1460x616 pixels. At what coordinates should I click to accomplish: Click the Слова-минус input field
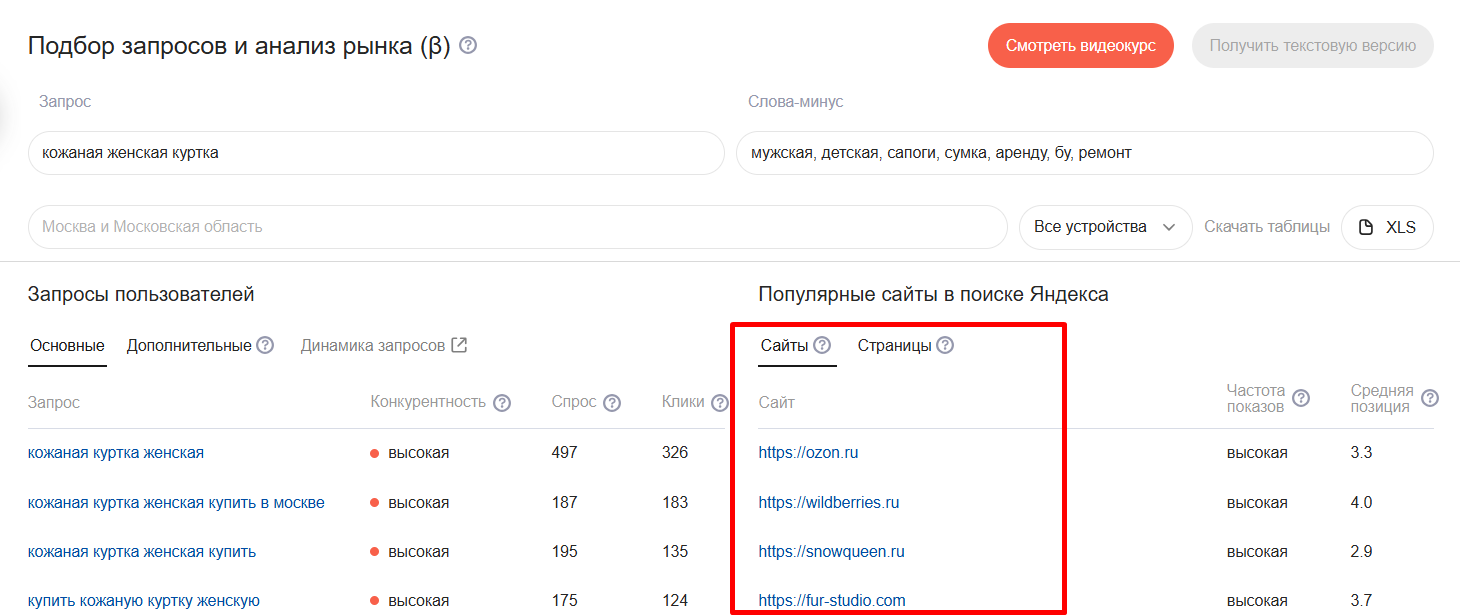click(x=1084, y=153)
